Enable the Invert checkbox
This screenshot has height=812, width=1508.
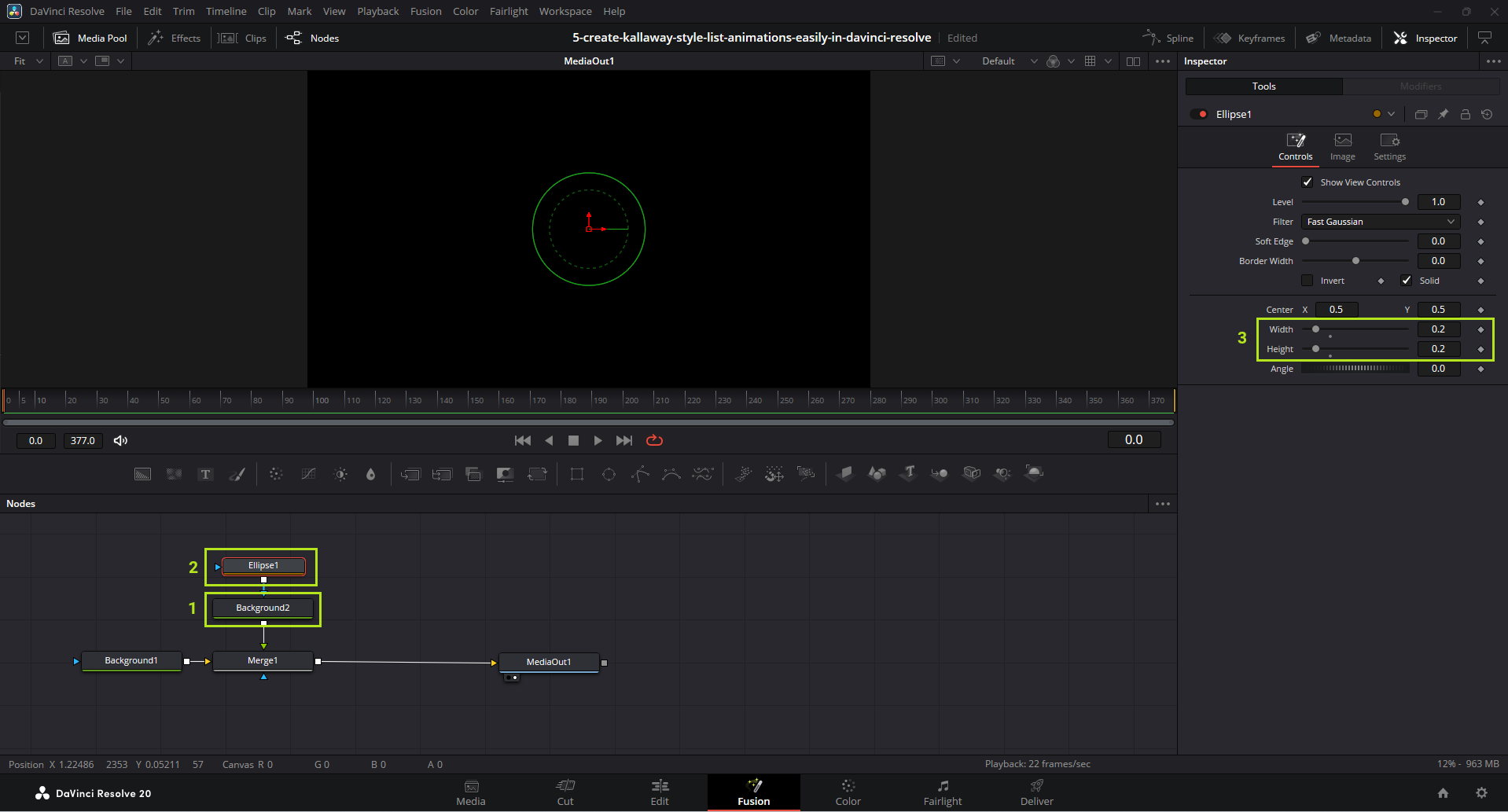click(x=1308, y=281)
